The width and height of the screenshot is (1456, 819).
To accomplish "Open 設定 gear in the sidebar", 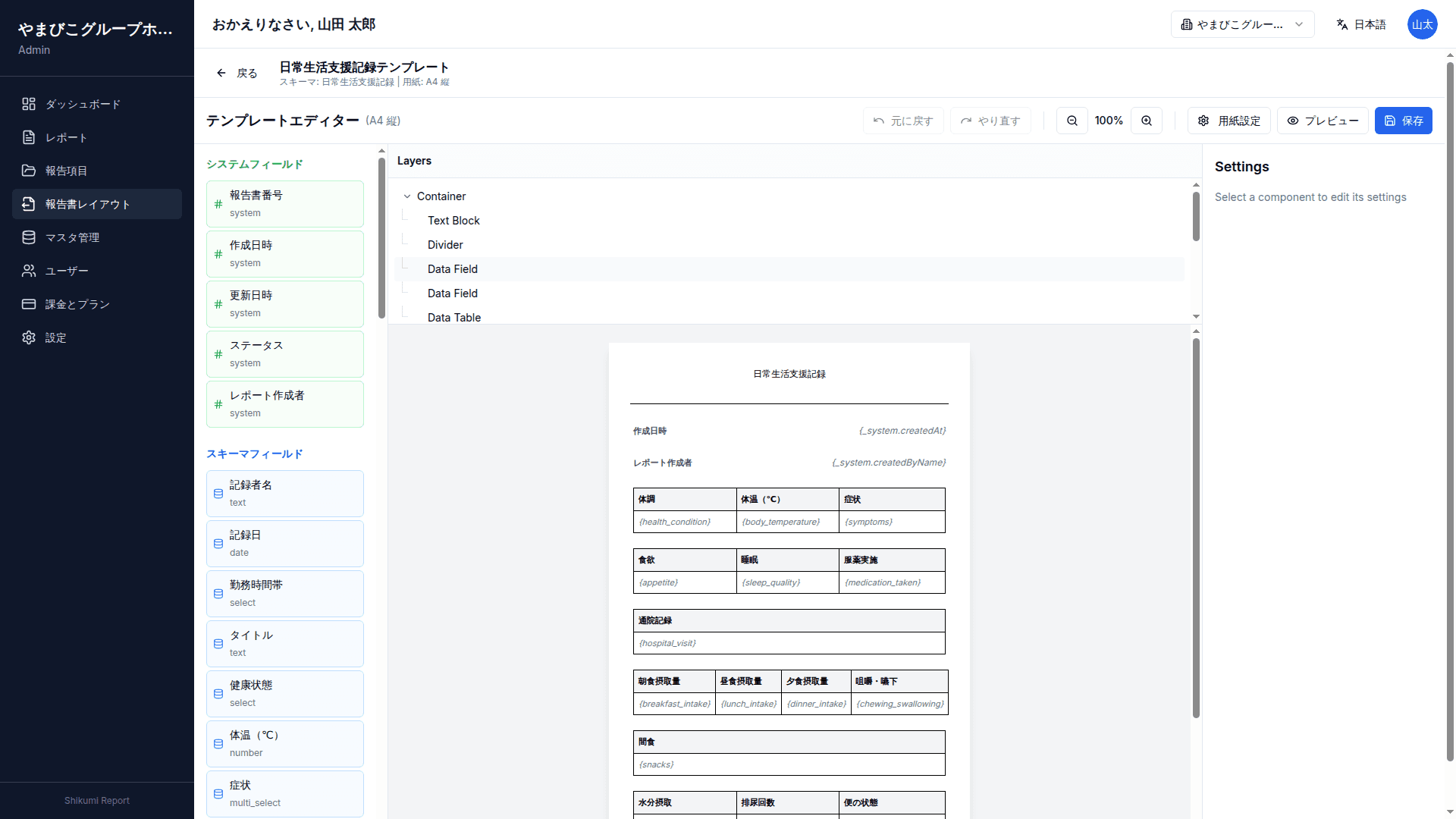I will pyautogui.click(x=55, y=337).
